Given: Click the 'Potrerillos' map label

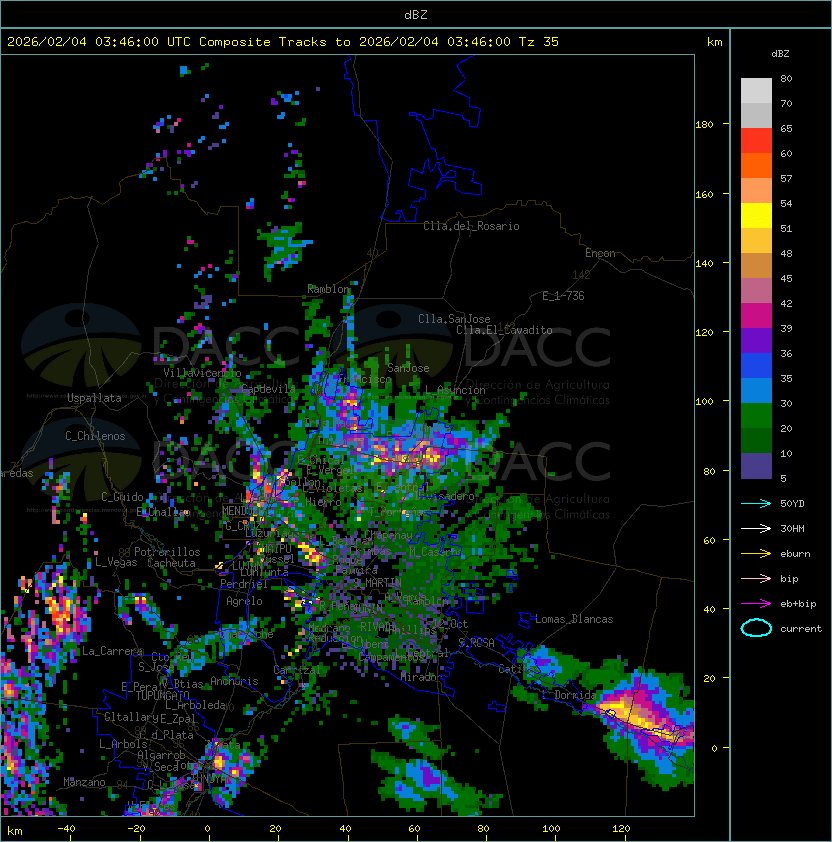Looking at the screenshot, I should (x=167, y=552).
